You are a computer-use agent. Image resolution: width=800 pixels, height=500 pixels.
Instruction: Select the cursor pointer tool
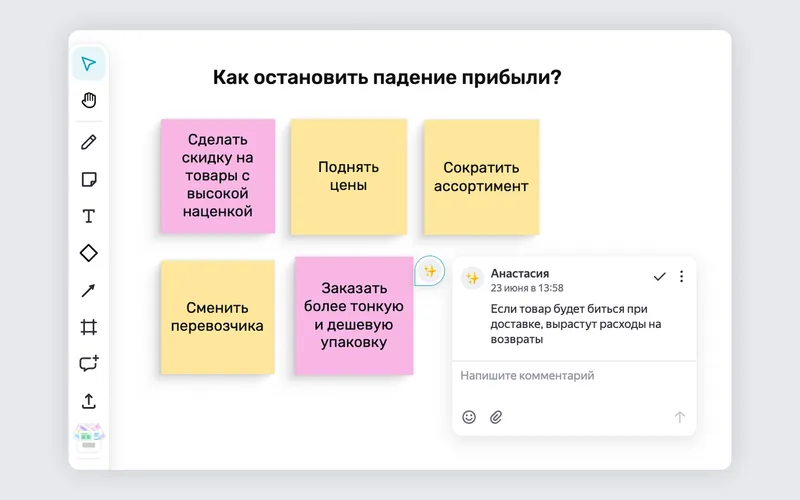[89, 64]
